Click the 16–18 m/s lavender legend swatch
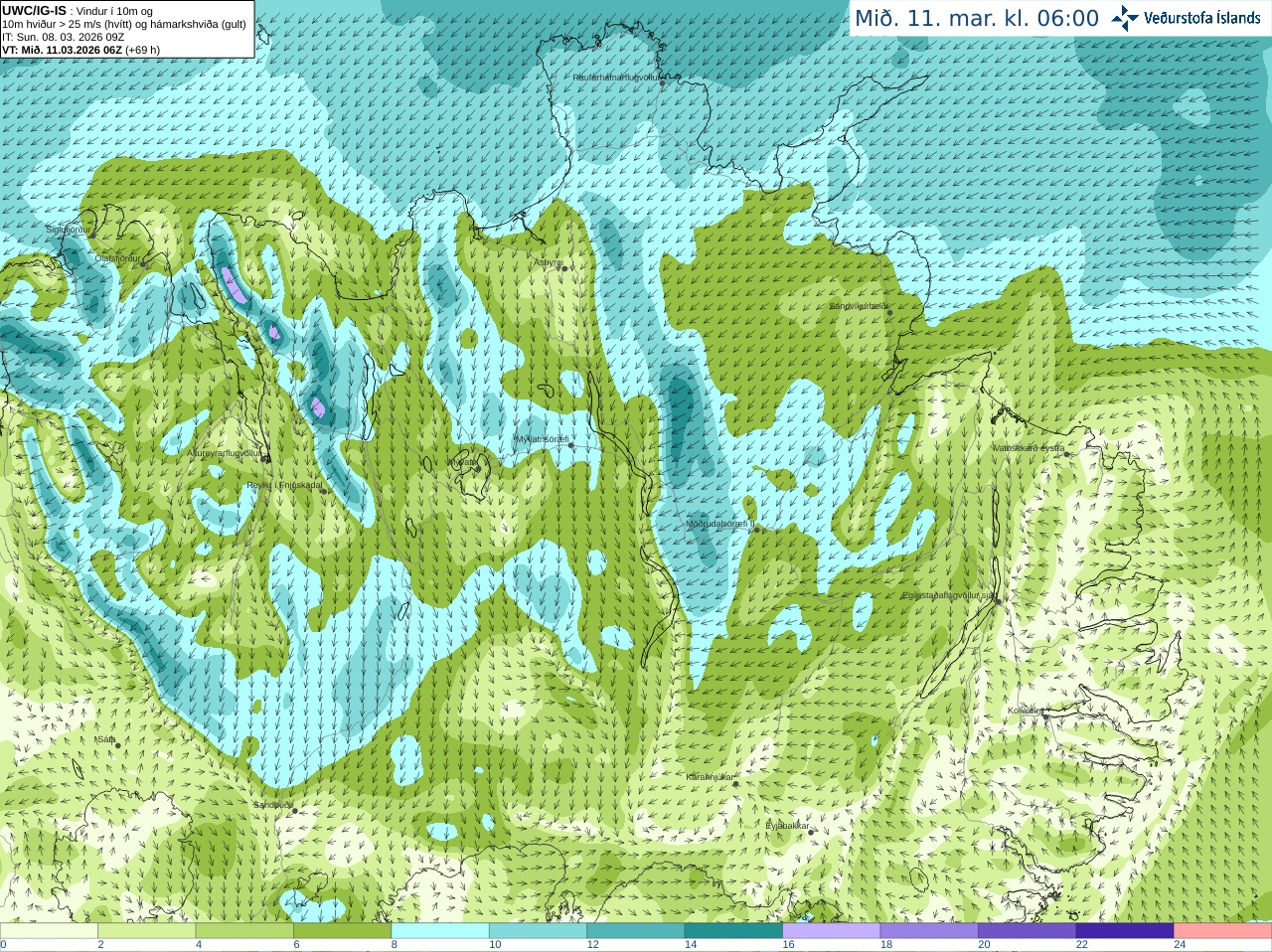The width and height of the screenshot is (1272, 952). pyautogui.click(x=832, y=931)
